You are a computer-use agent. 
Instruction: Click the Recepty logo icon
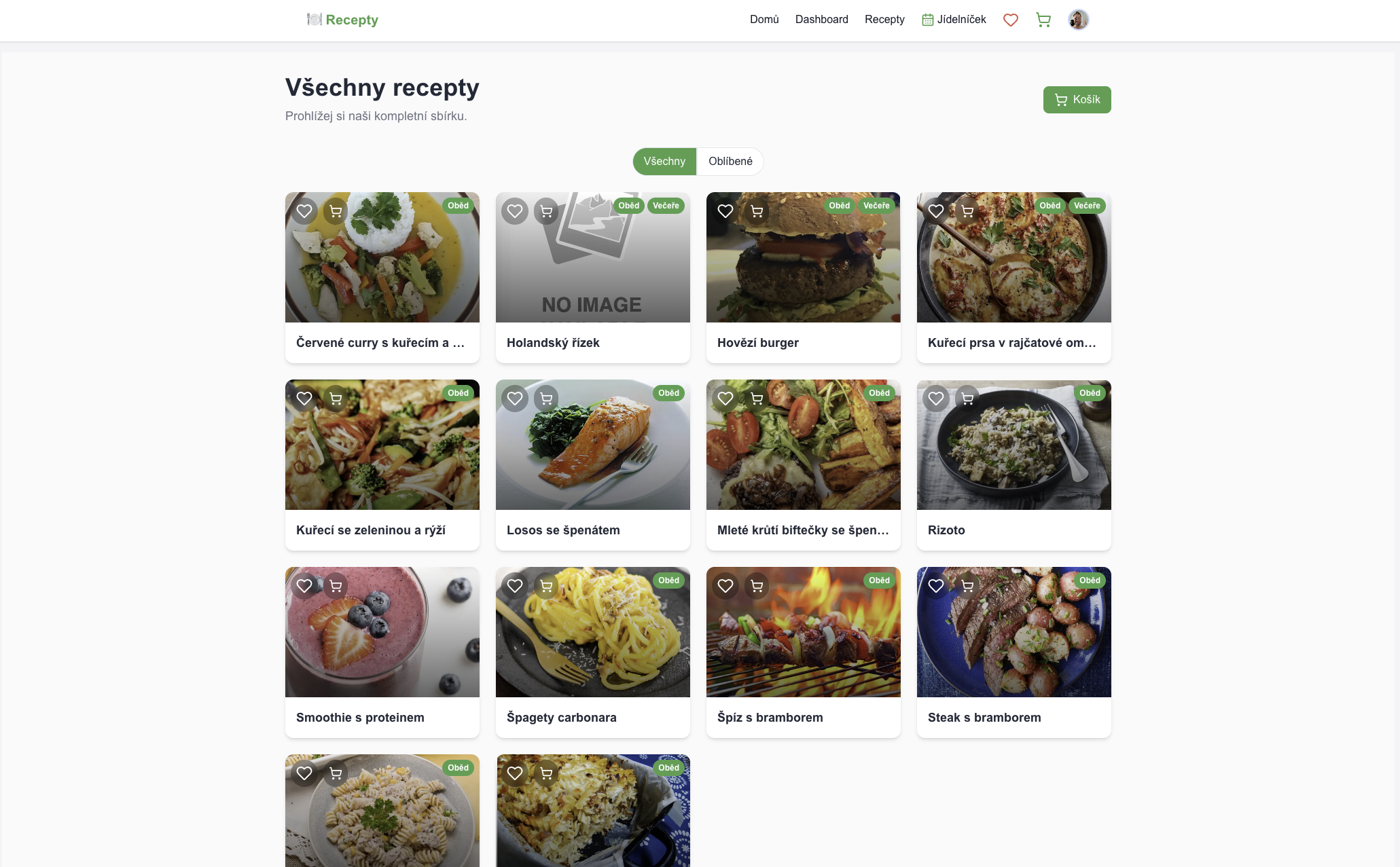314,19
